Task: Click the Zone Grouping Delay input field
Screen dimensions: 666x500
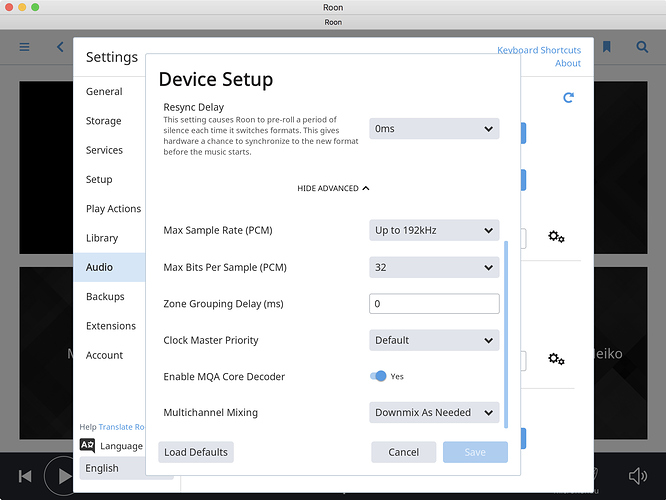Action: click(434, 304)
